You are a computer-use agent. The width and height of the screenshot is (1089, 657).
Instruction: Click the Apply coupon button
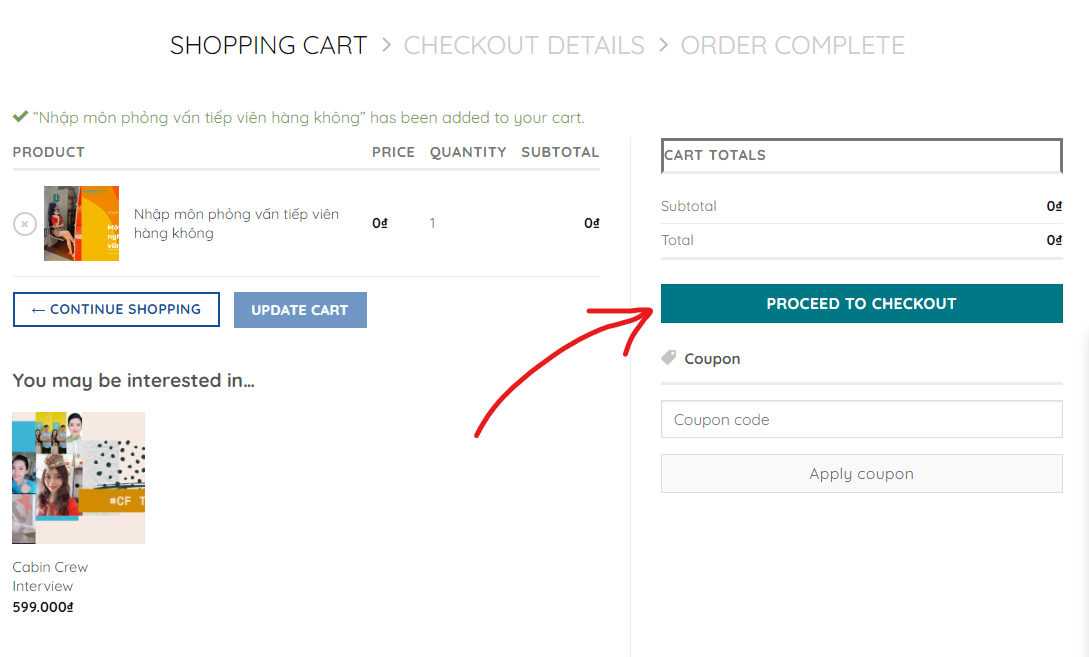pyautogui.click(x=861, y=474)
